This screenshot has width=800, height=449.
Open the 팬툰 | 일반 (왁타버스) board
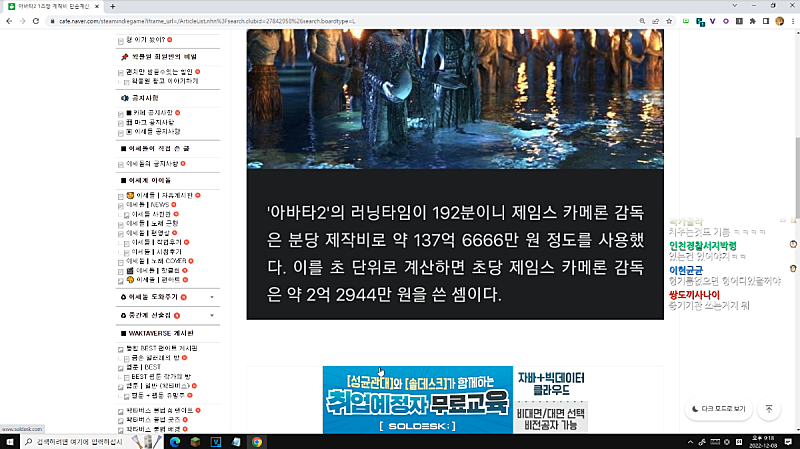click(160, 386)
